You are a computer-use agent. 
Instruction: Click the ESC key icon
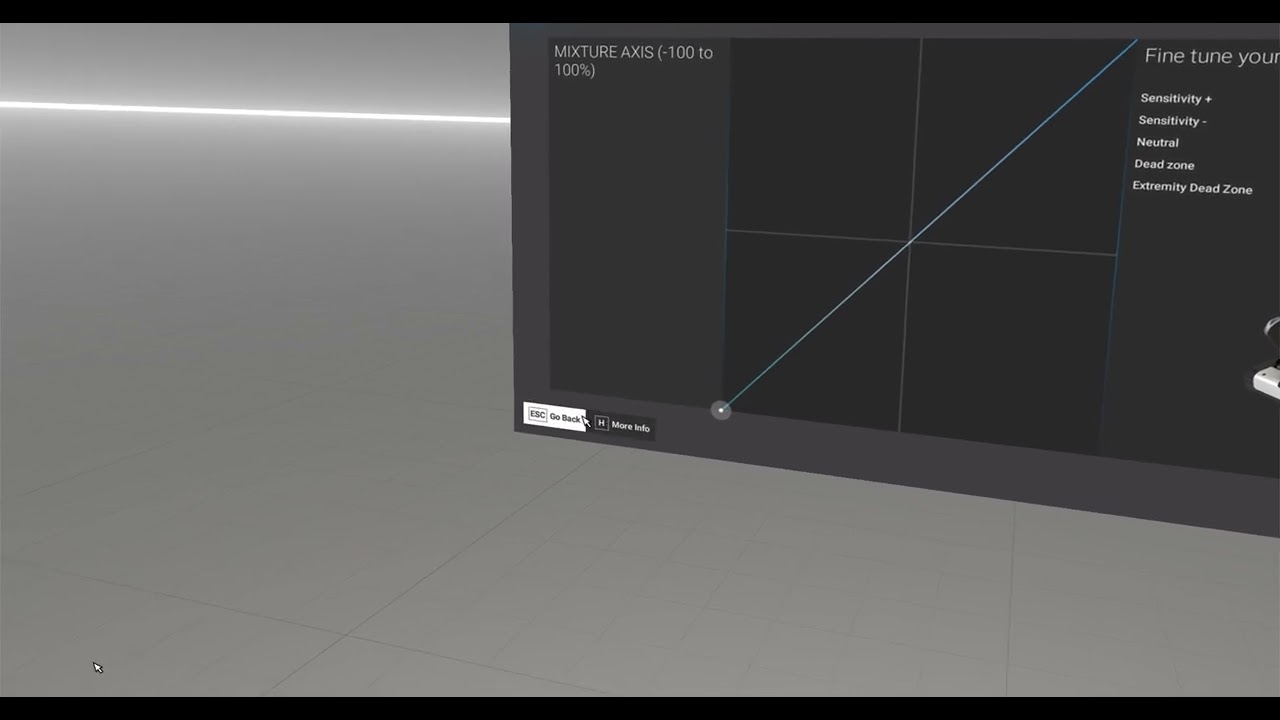tap(537, 414)
